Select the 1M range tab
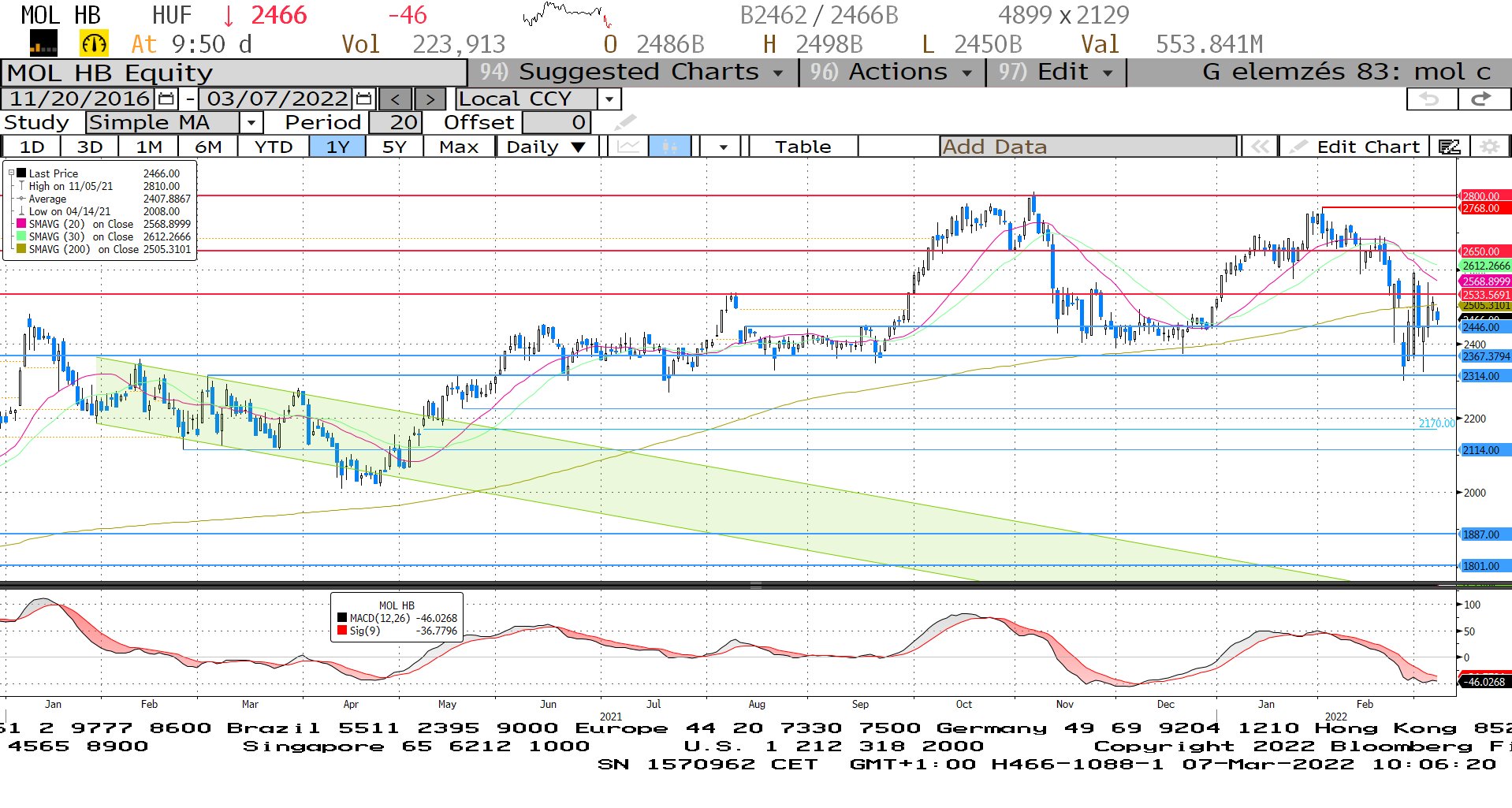The width and height of the screenshot is (1512, 808). pos(149,147)
